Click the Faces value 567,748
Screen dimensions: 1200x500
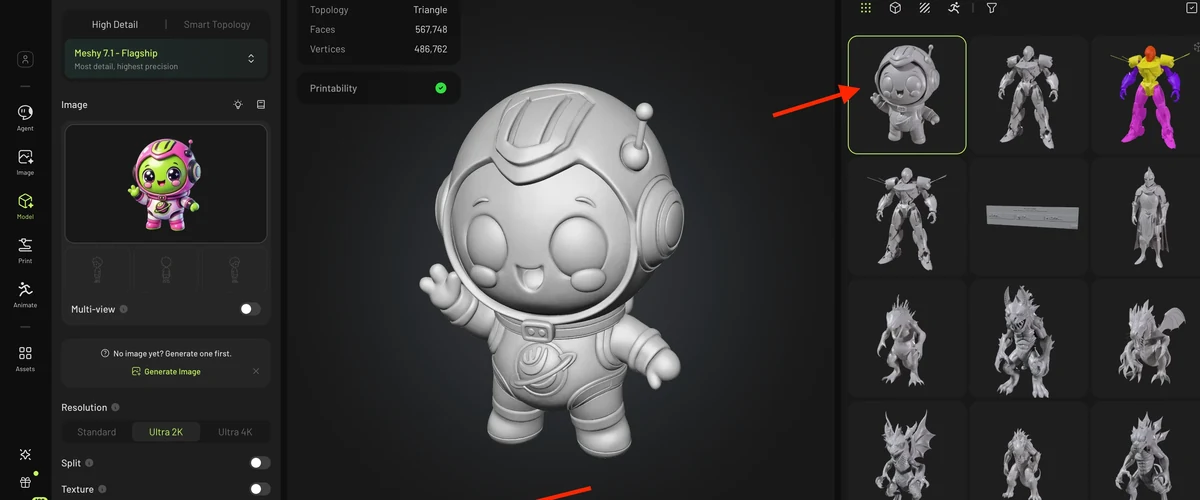click(431, 29)
